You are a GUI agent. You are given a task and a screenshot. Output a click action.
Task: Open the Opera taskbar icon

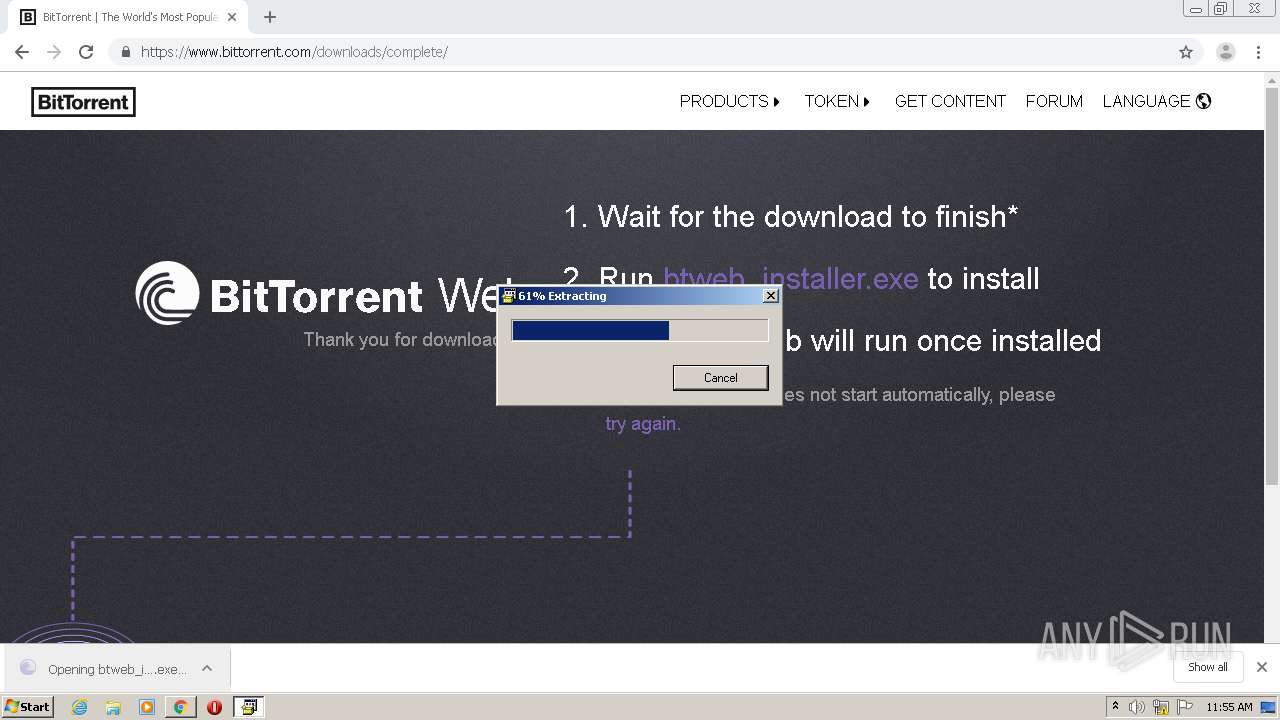pyautogui.click(x=214, y=707)
